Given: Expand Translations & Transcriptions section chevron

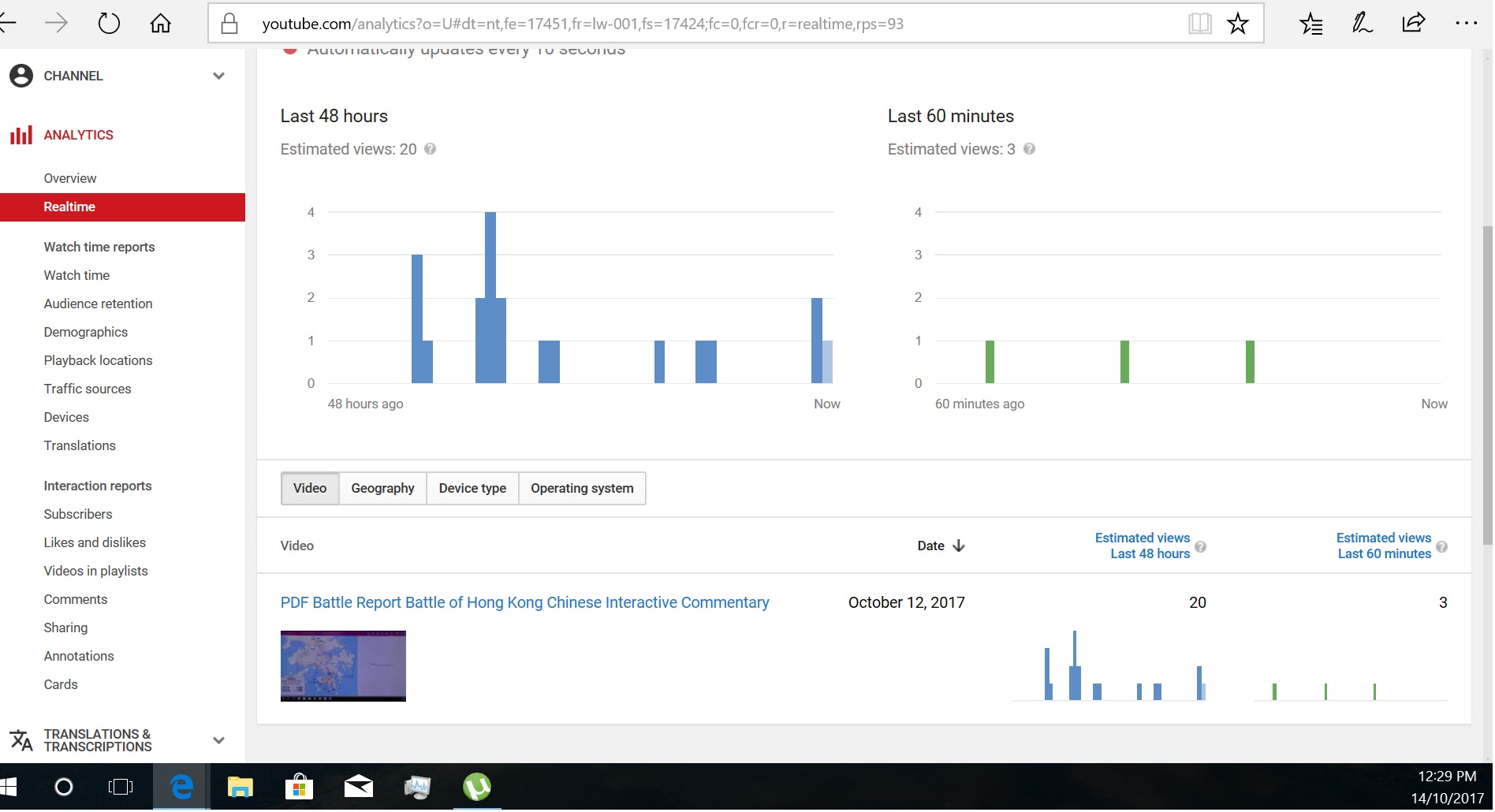Looking at the screenshot, I should point(219,740).
